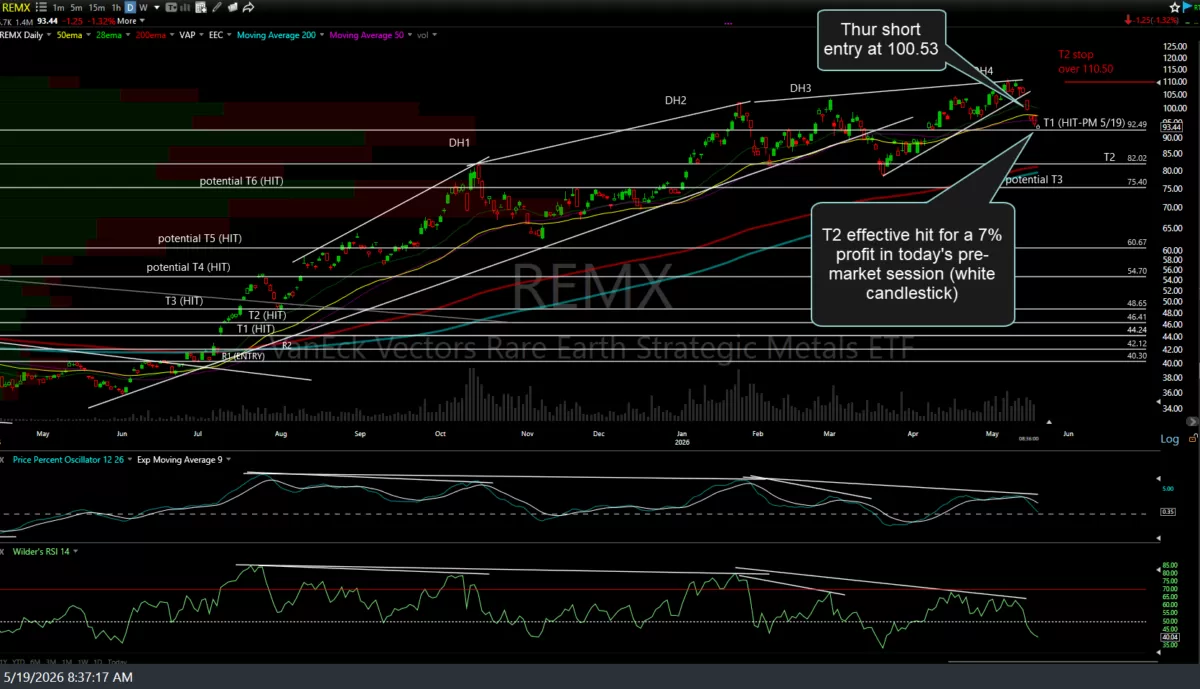Select the Today range button
Image resolution: width=1200 pixels, height=689 pixels.
[117, 662]
